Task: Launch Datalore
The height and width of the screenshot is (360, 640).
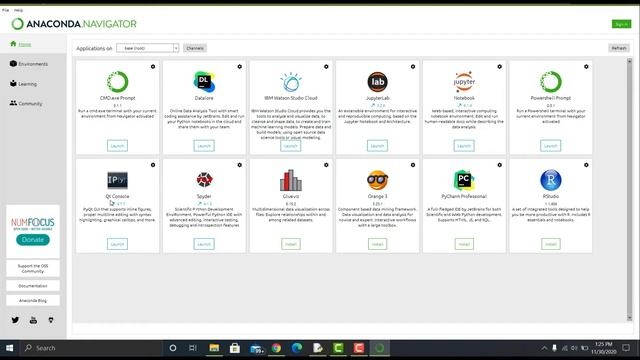Action: (x=204, y=146)
